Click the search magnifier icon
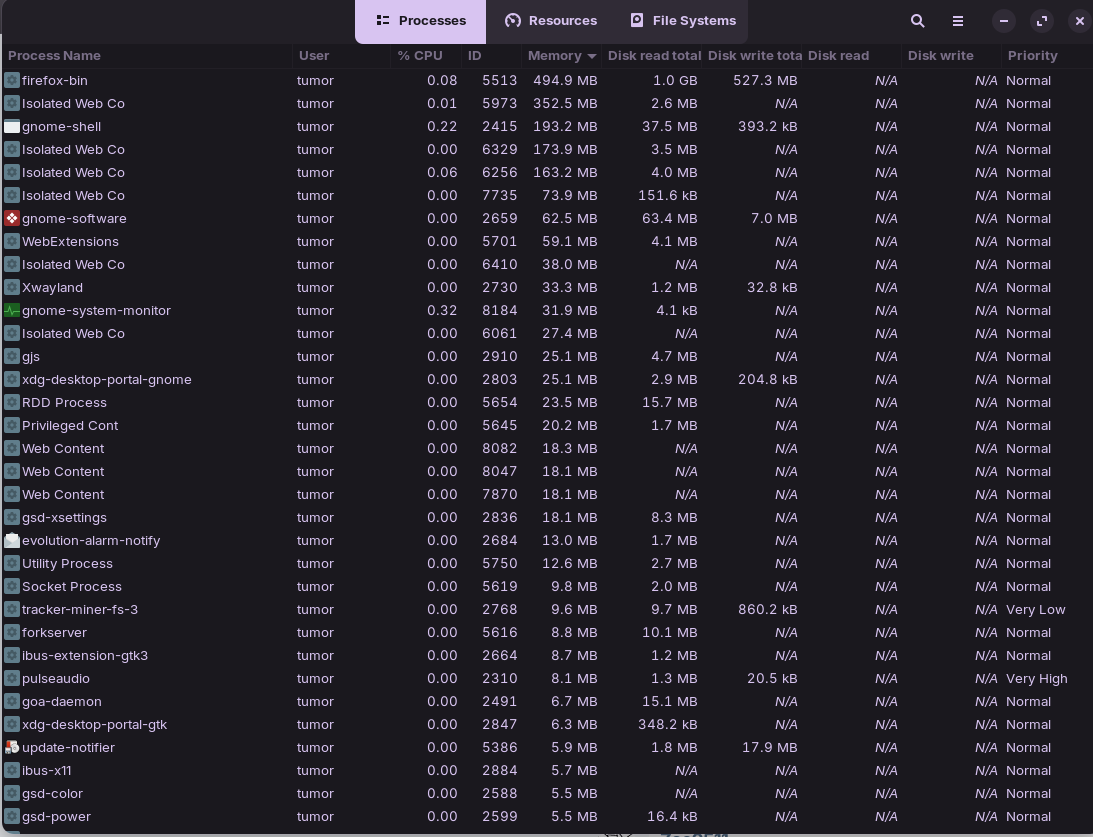 pos(917,21)
